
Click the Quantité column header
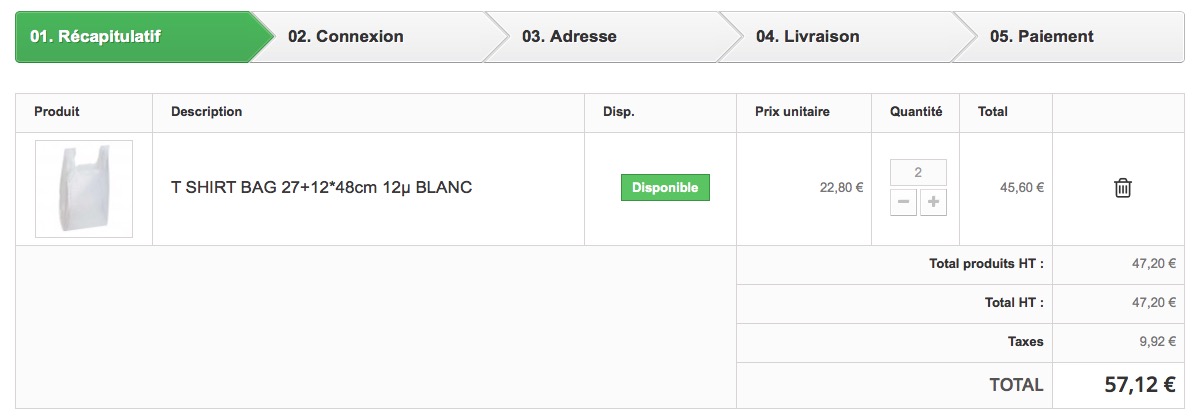click(916, 112)
